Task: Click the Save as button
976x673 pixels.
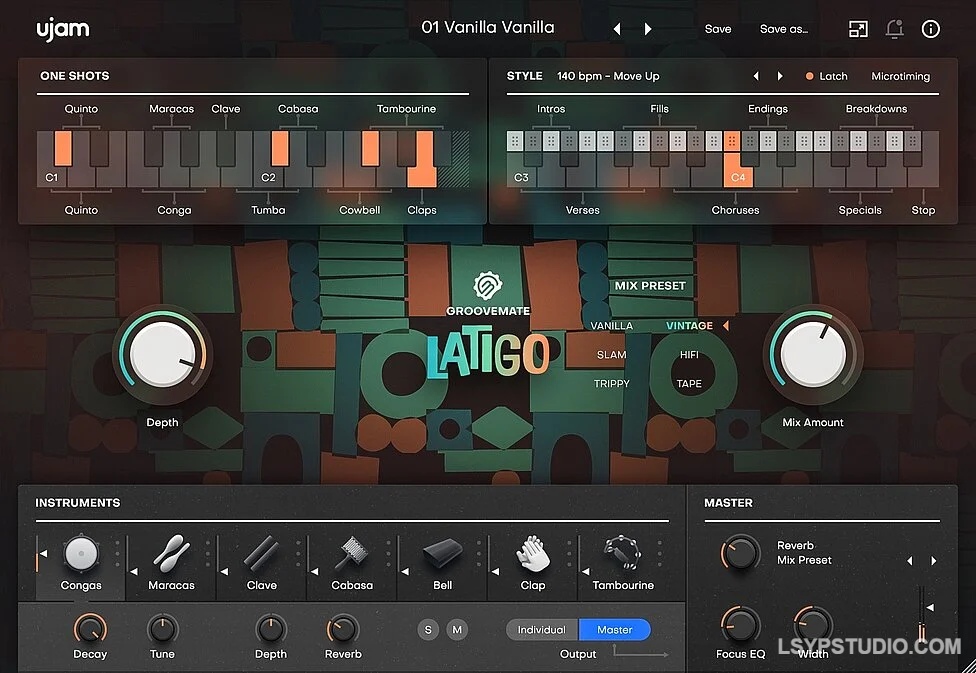Action: pos(784,29)
